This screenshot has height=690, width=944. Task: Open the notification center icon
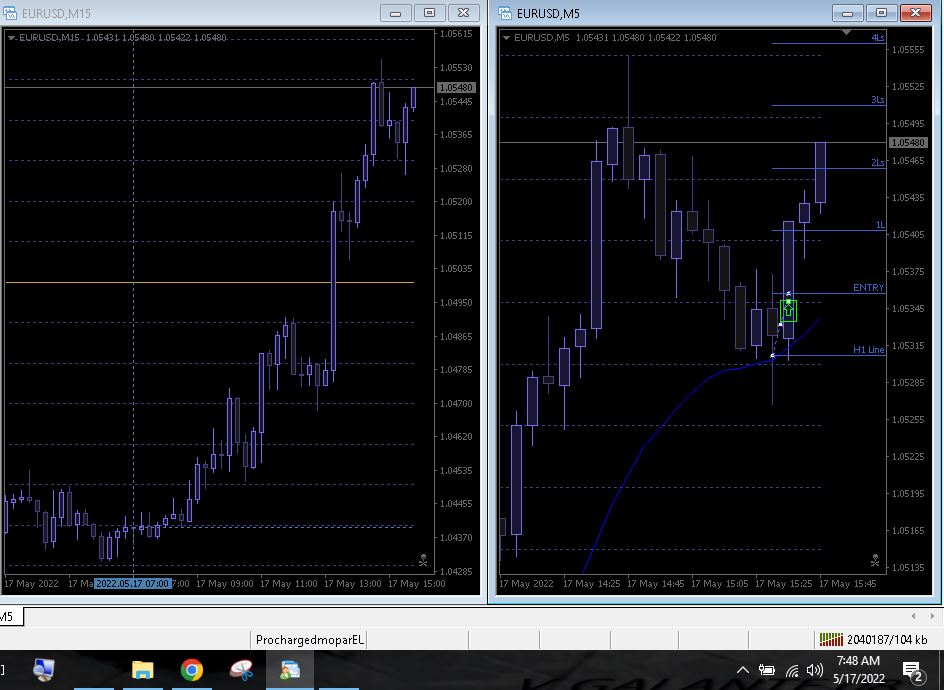pos(913,671)
